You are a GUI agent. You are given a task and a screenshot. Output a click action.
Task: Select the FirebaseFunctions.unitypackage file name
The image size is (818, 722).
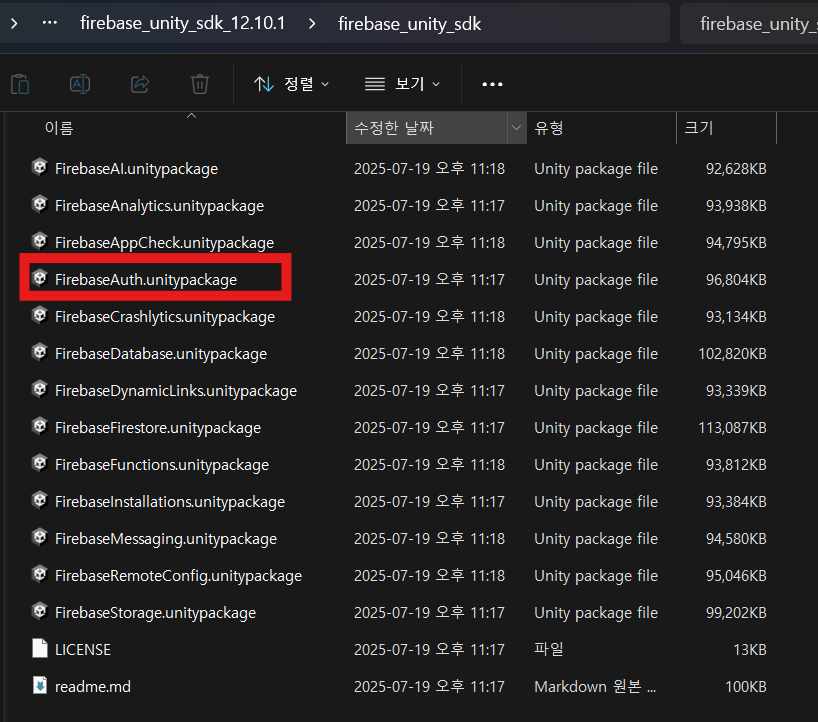point(162,465)
